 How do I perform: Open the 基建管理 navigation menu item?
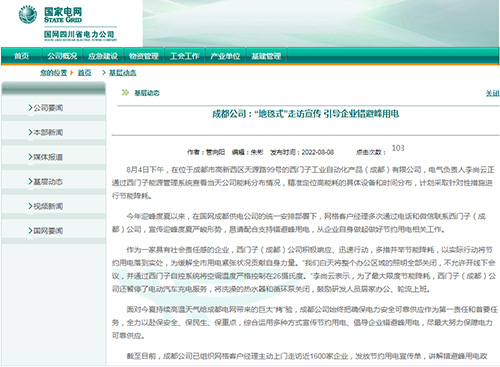[x=266, y=56]
